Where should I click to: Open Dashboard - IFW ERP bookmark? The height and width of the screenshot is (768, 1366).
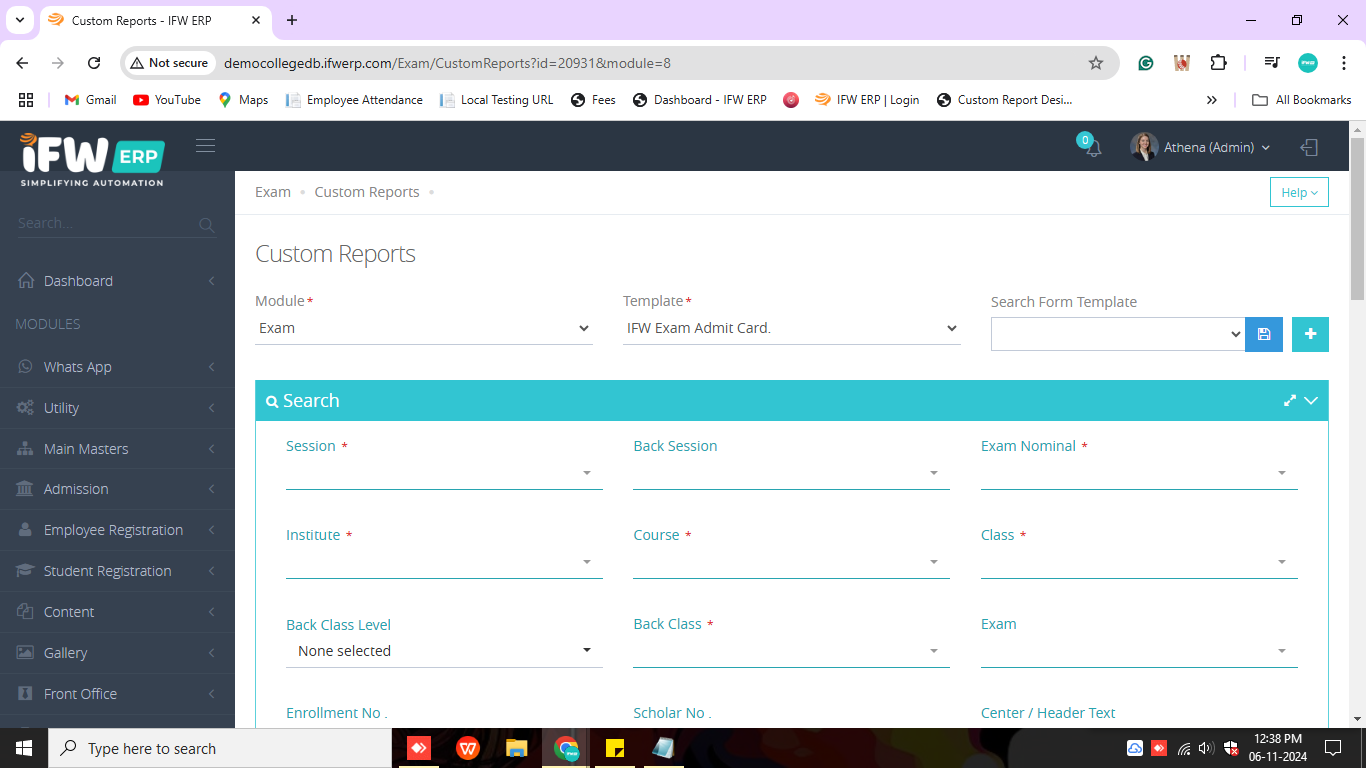click(x=700, y=100)
